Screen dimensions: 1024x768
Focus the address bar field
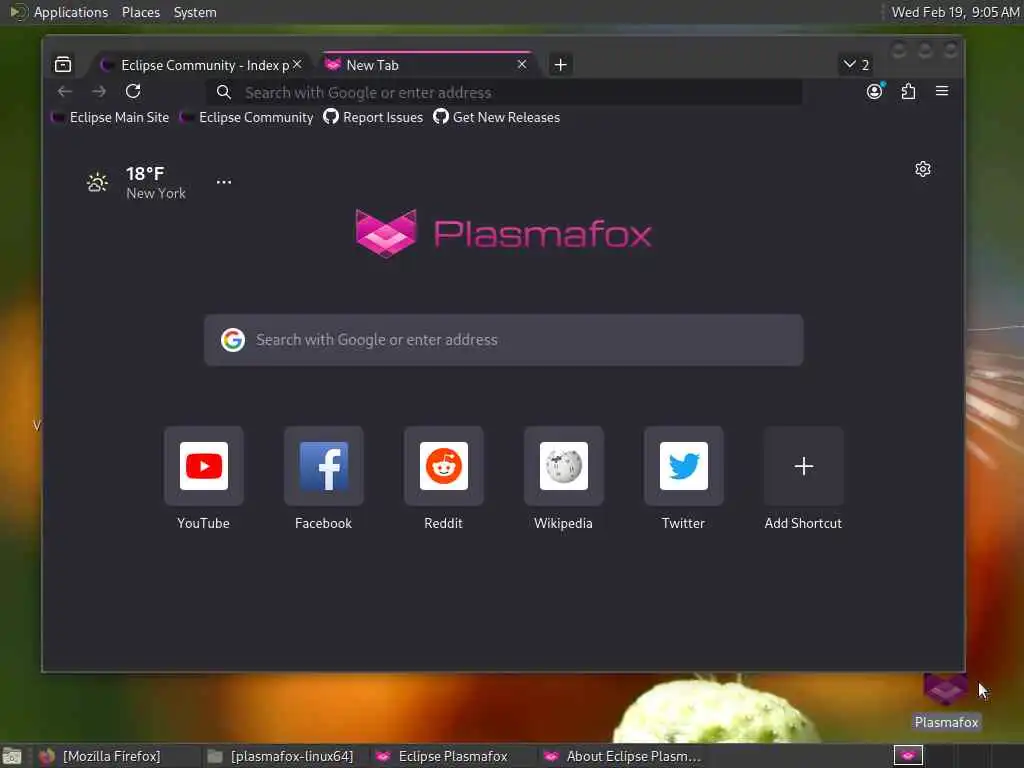click(504, 93)
